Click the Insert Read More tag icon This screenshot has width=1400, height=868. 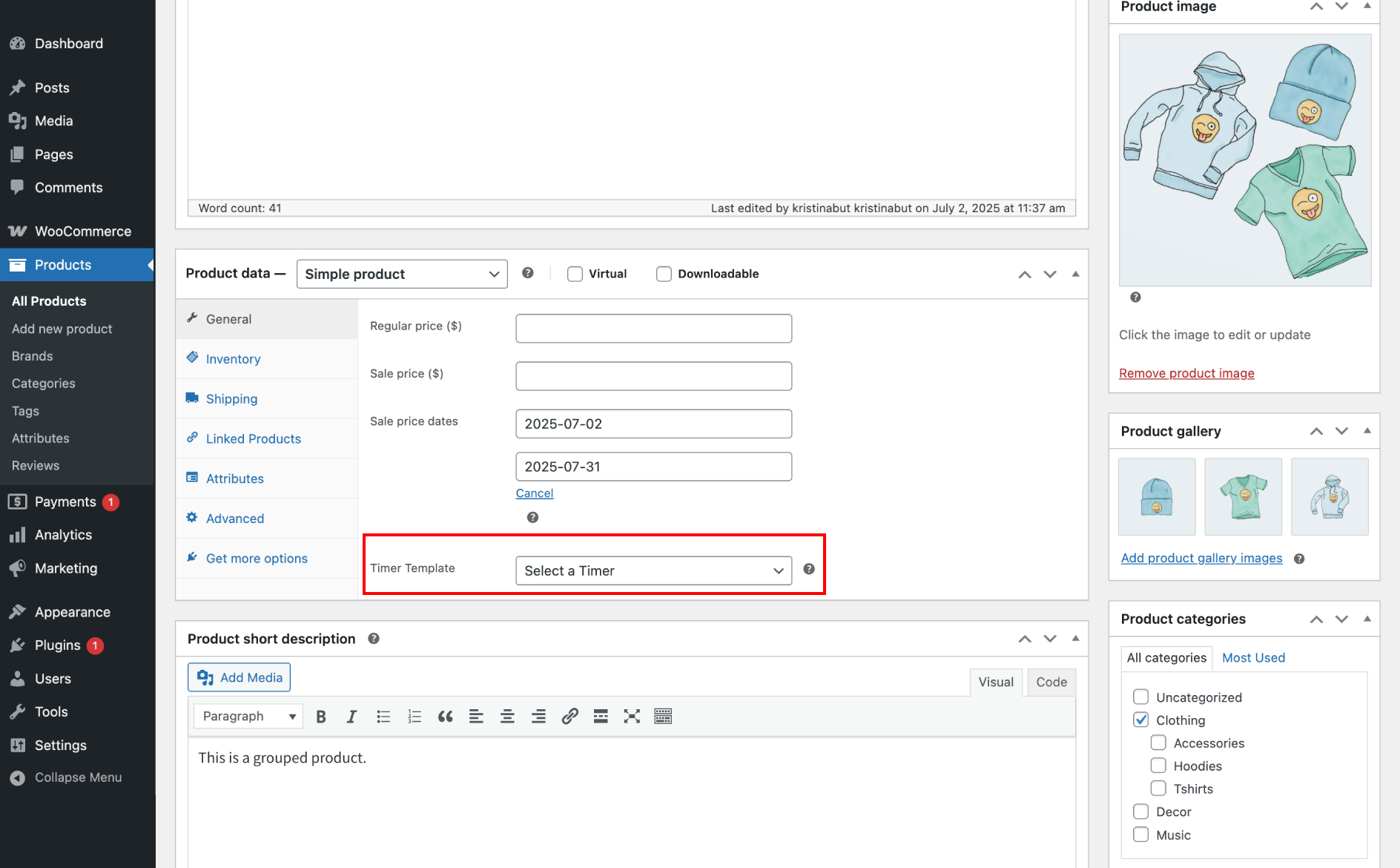pyautogui.click(x=601, y=717)
